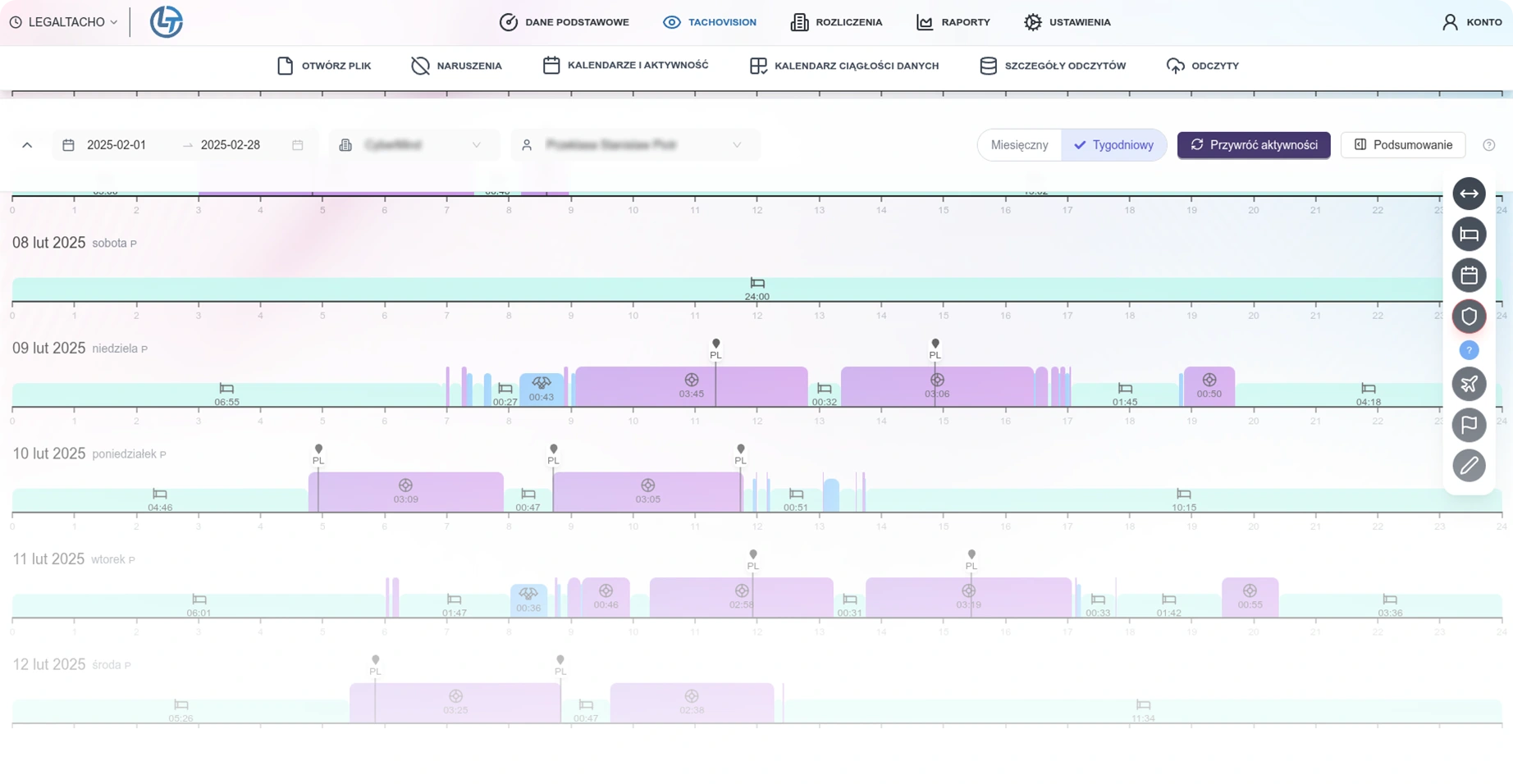Open the Rozliczenia menu
The image size is (1513, 784).
click(836, 22)
